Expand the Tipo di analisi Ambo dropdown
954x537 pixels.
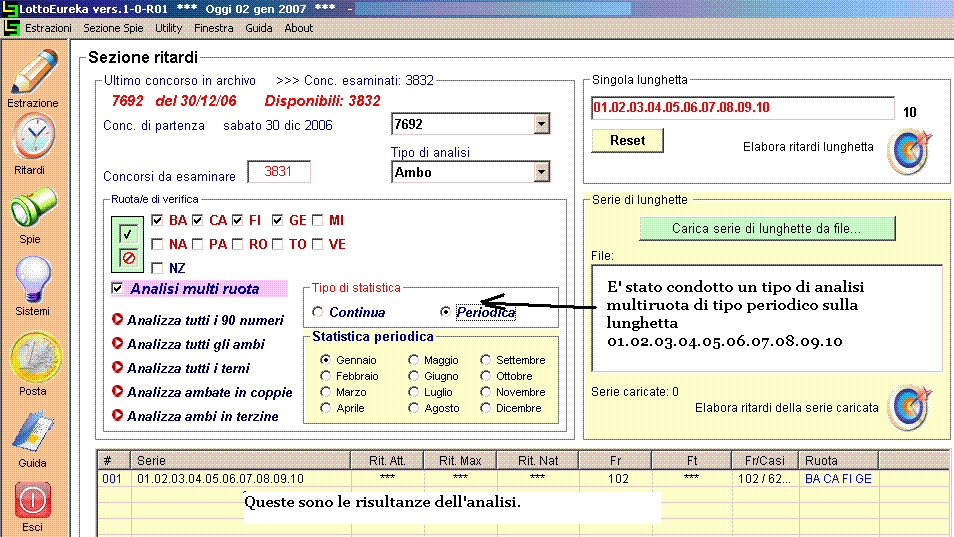(541, 173)
